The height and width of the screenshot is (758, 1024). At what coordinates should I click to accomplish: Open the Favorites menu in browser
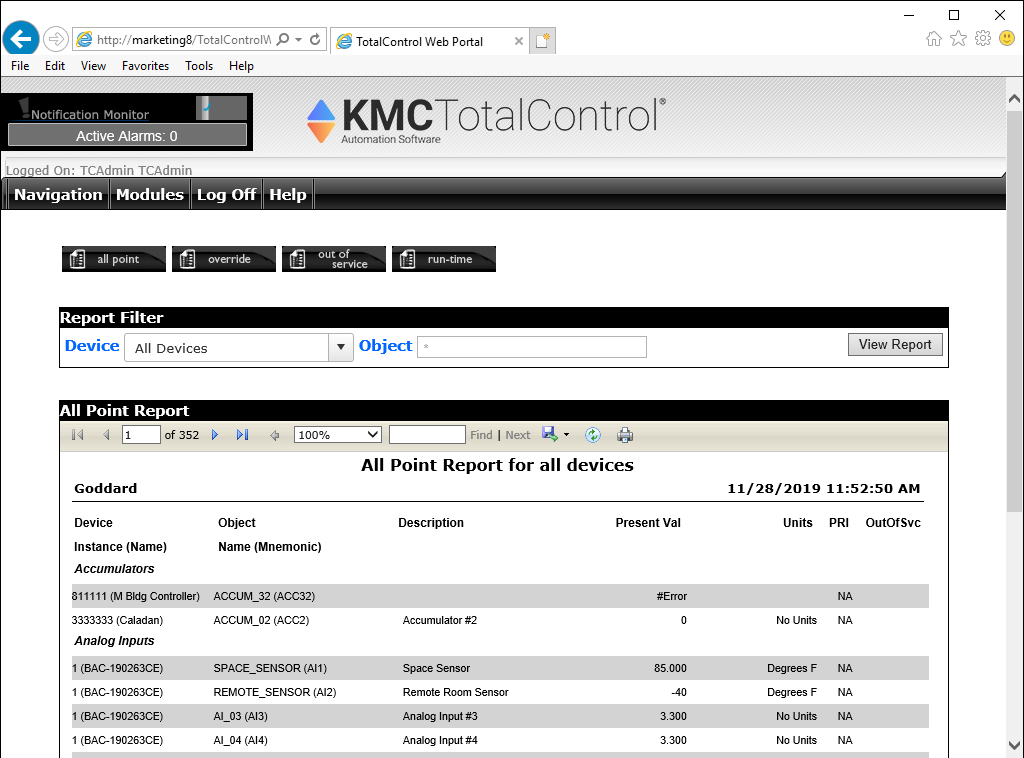[145, 66]
